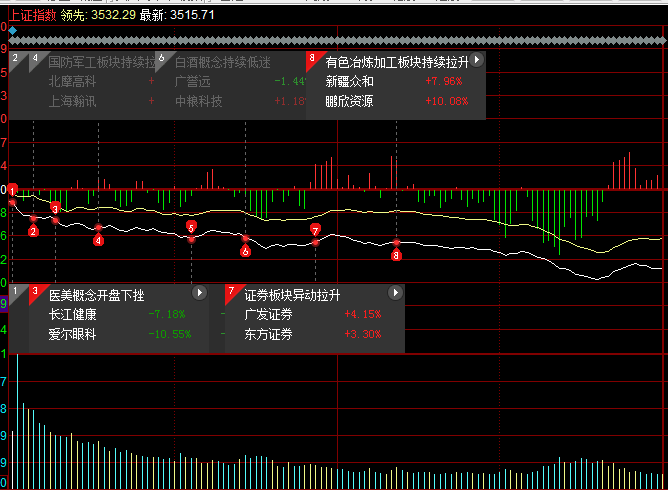
Task: Click the +3.30% change value
Action: point(363,334)
